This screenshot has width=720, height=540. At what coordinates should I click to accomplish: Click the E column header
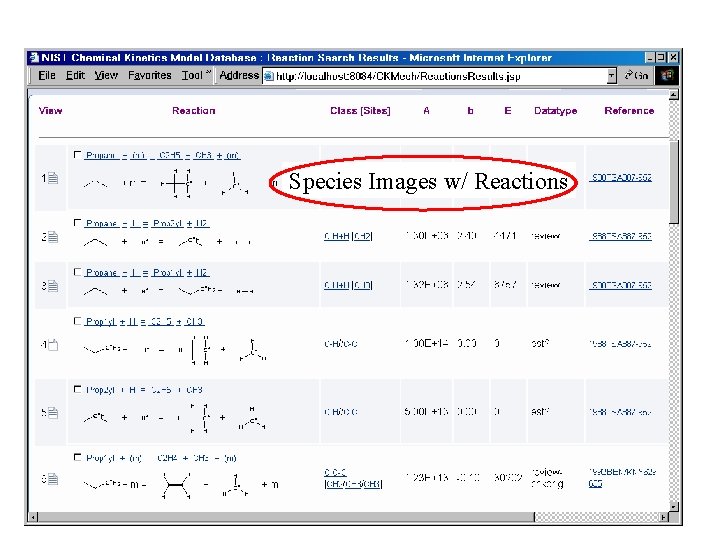(507, 111)
